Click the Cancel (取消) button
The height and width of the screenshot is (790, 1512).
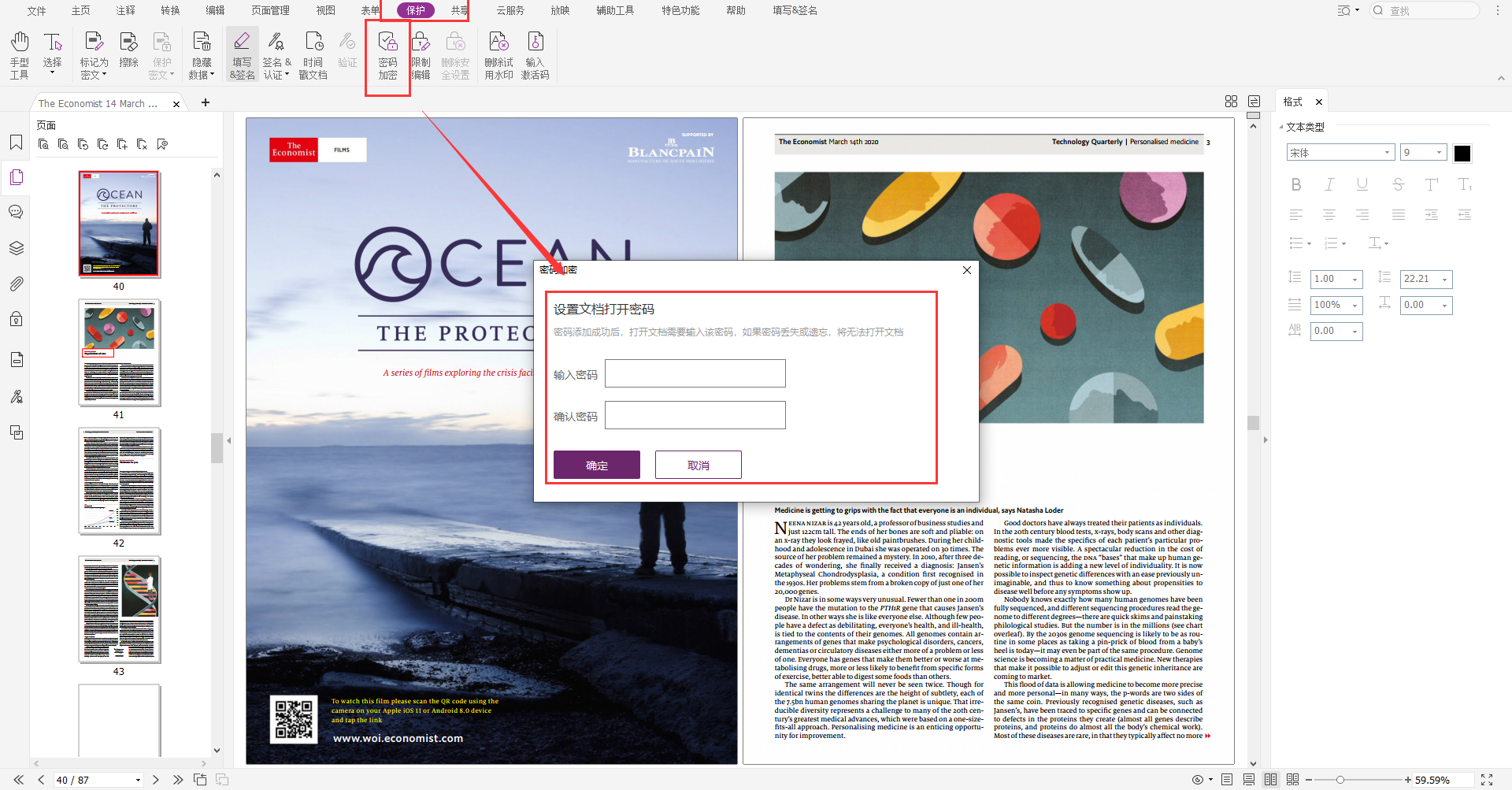click(698, 465)
